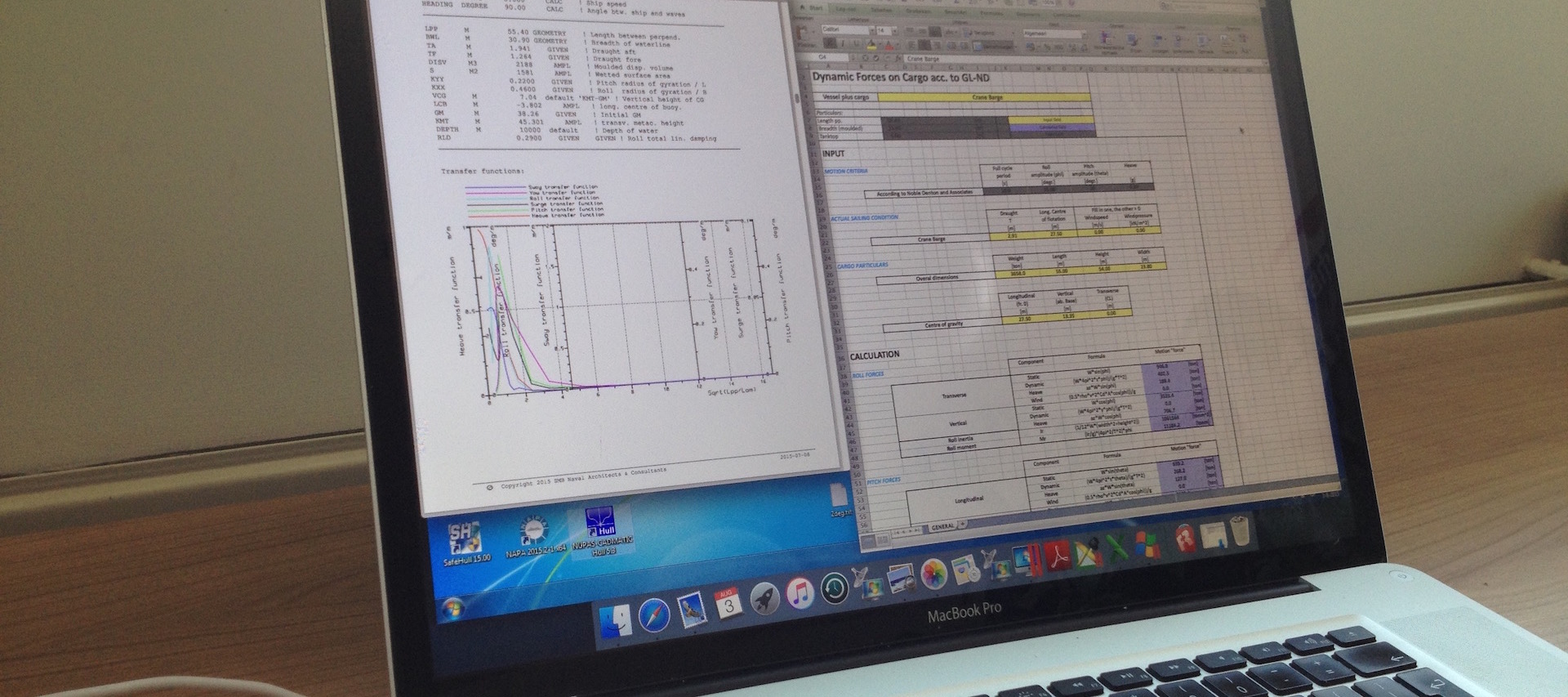
Task: Click the green Excel icon in the Dock
Action: (x=1116, y=547)
